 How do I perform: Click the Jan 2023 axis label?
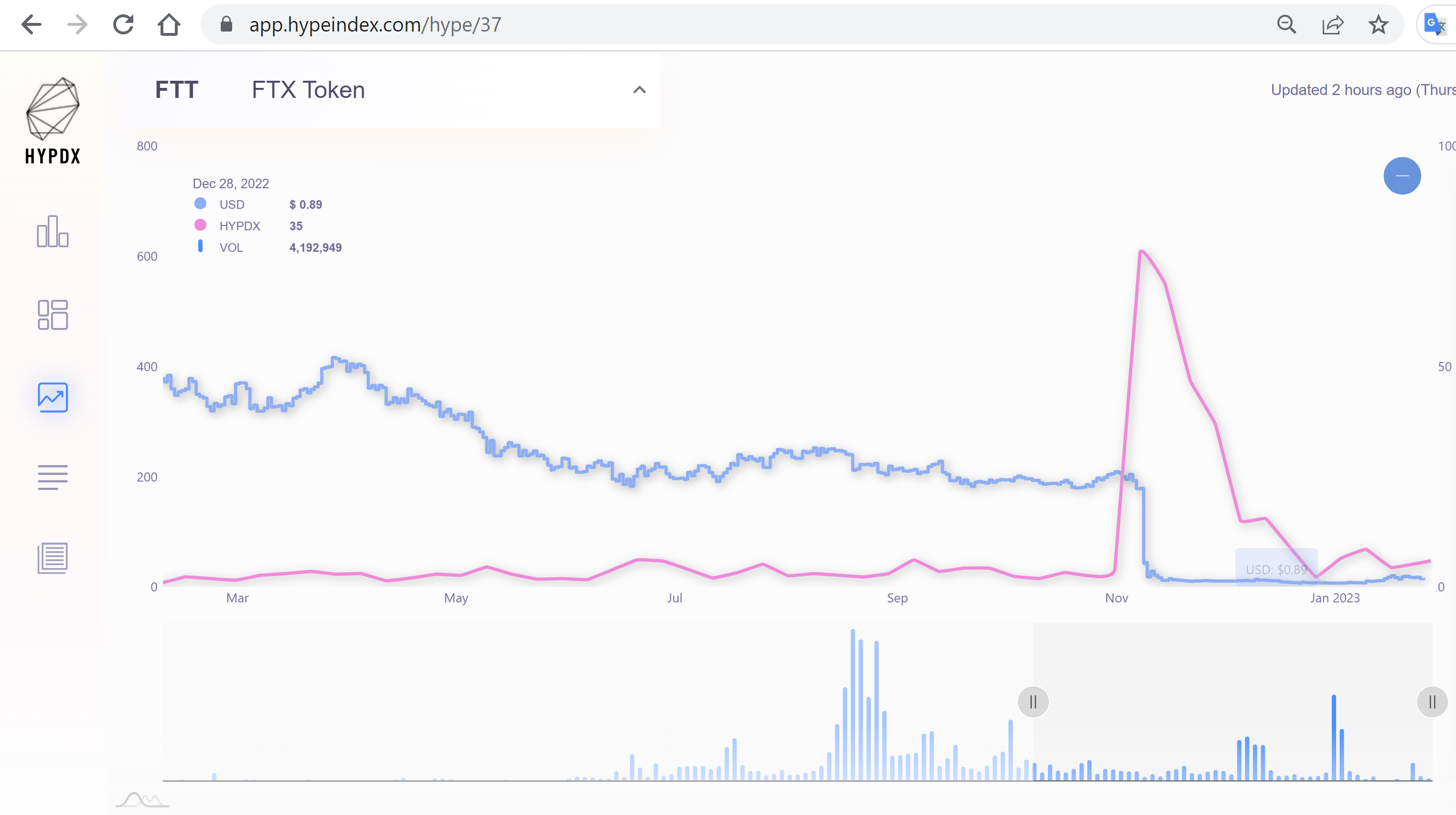coord(1335,598)
